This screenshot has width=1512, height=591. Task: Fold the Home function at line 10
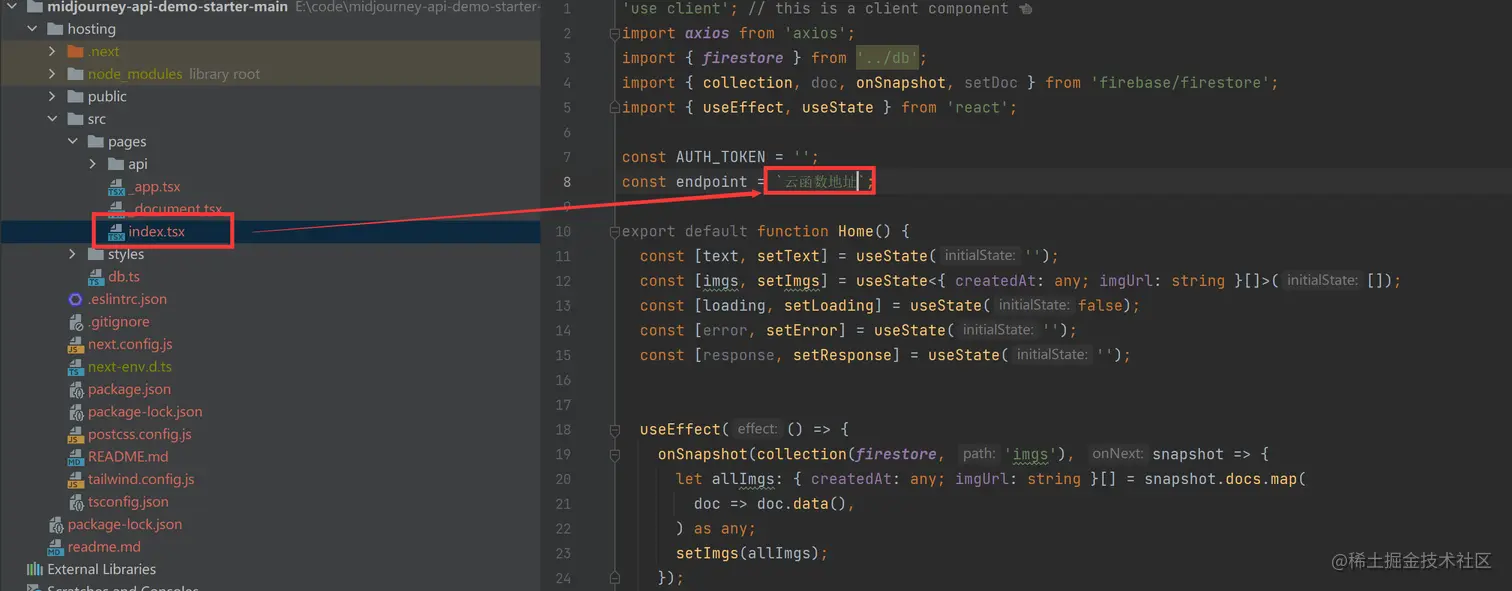(x=615, y=231)
